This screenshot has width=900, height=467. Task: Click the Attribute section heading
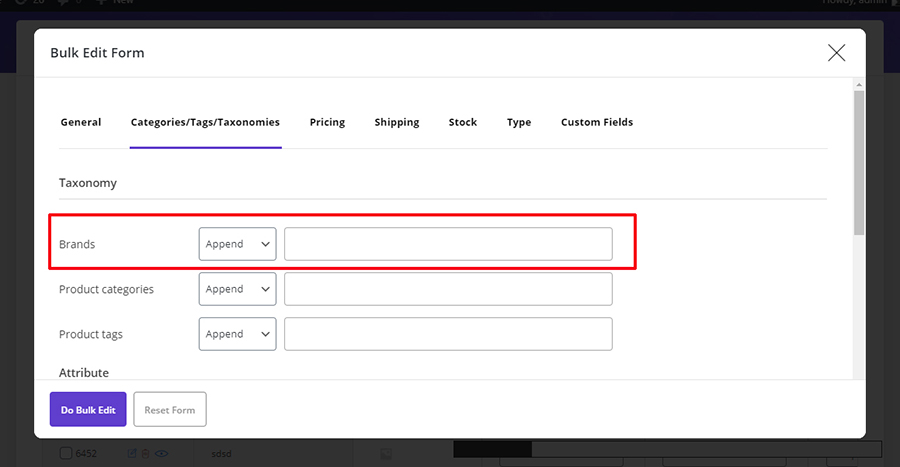click(x=84, y=372)
